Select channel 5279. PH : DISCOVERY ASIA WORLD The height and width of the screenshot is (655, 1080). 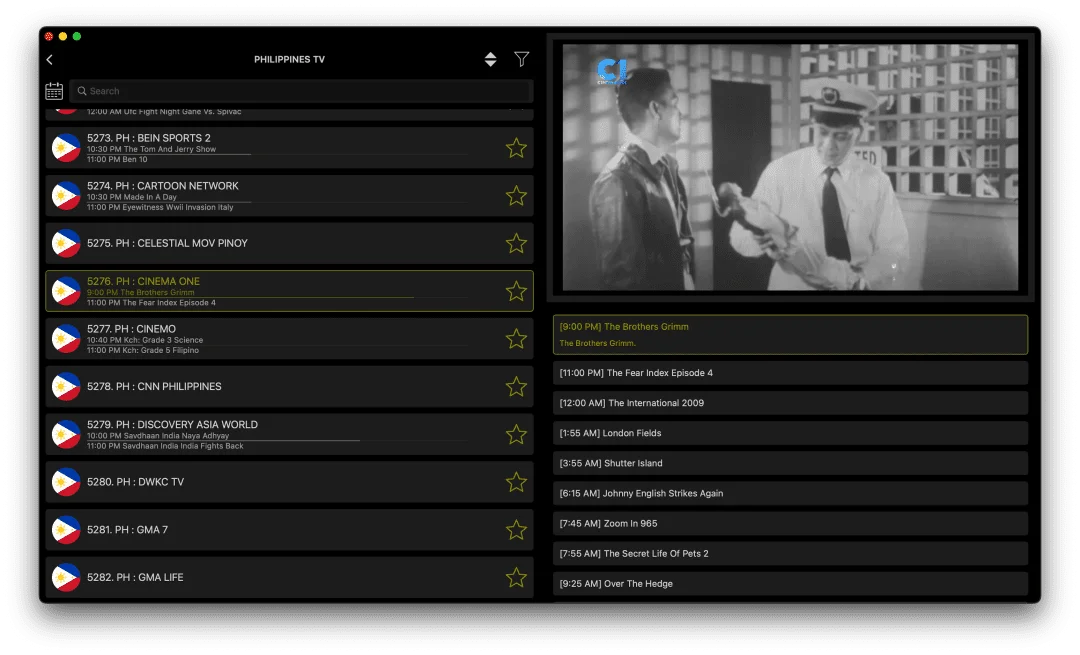289,435
